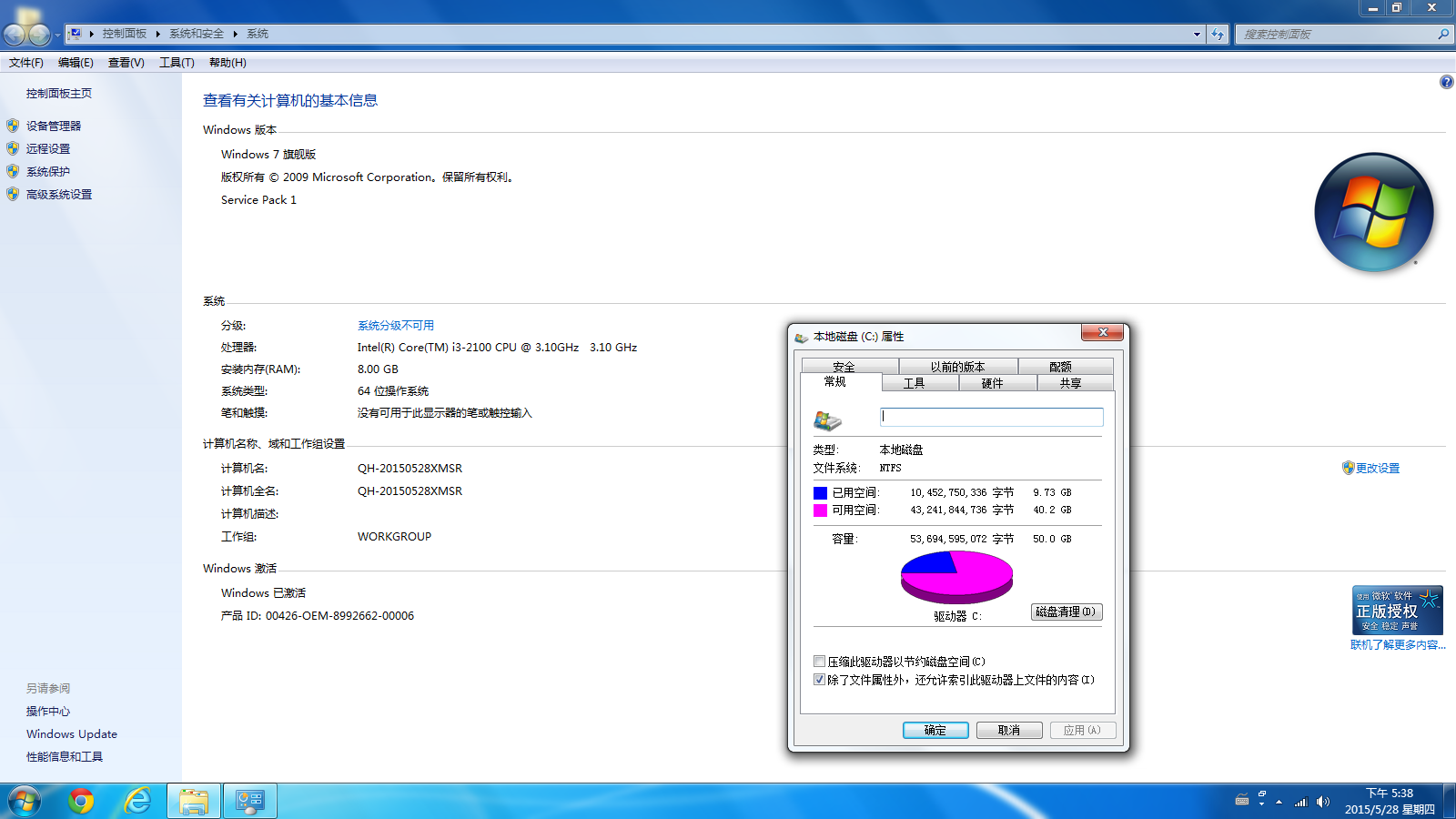Click the Windows logo image

point(1374,212)
